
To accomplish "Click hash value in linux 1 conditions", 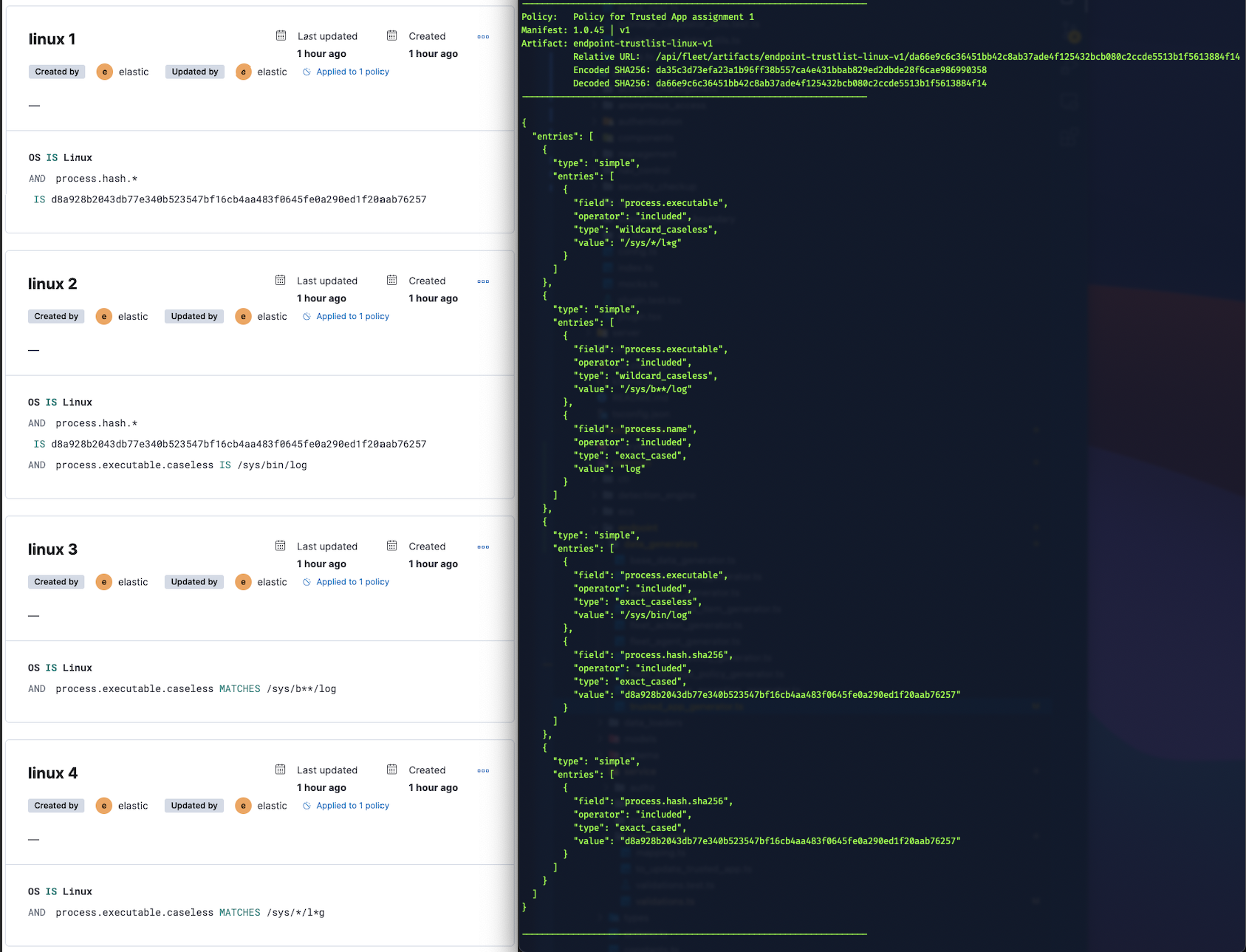I will (239, 199).
